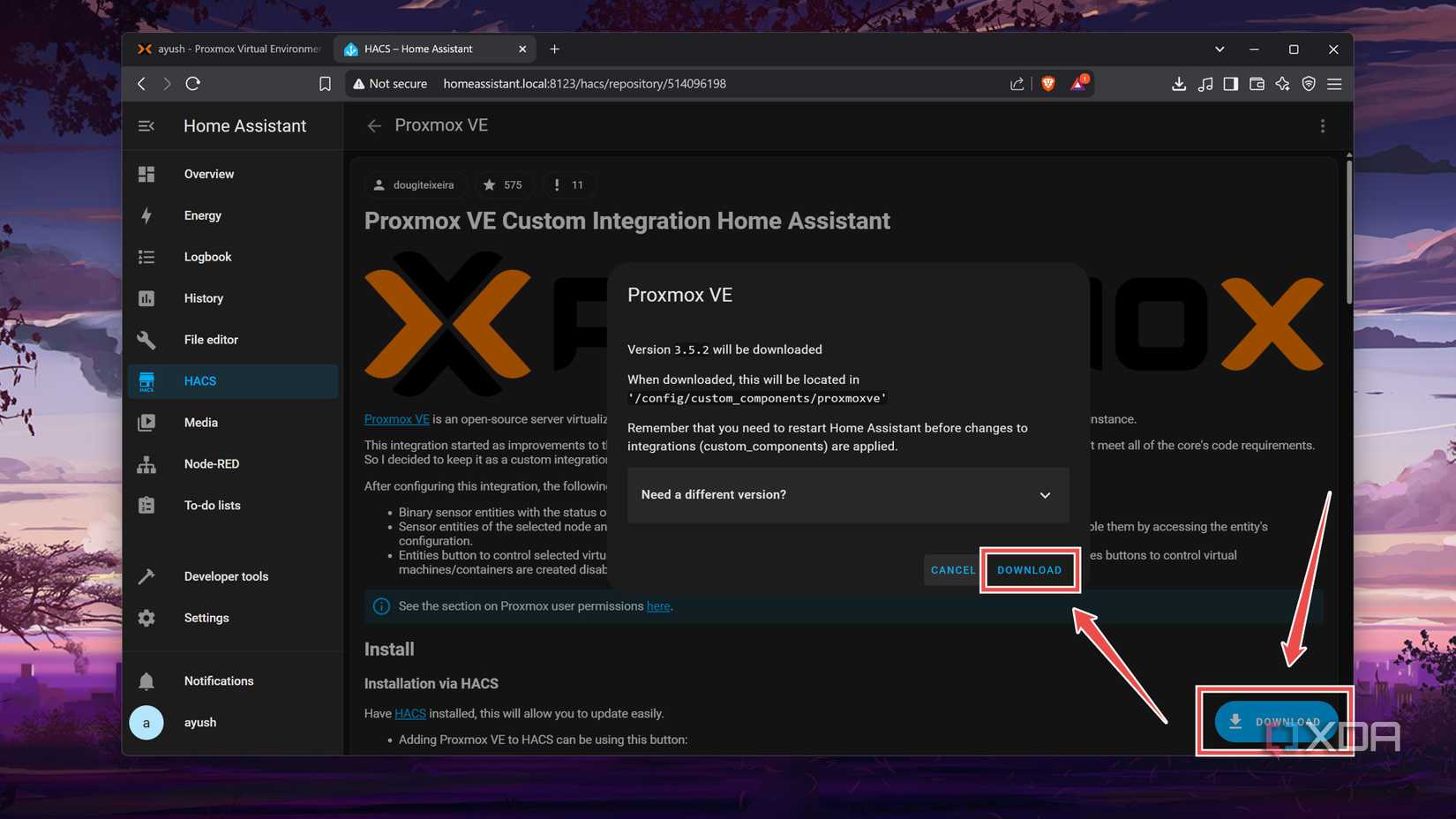
Task: Open the browser tab list dropdown
Action: (1219, 49)
